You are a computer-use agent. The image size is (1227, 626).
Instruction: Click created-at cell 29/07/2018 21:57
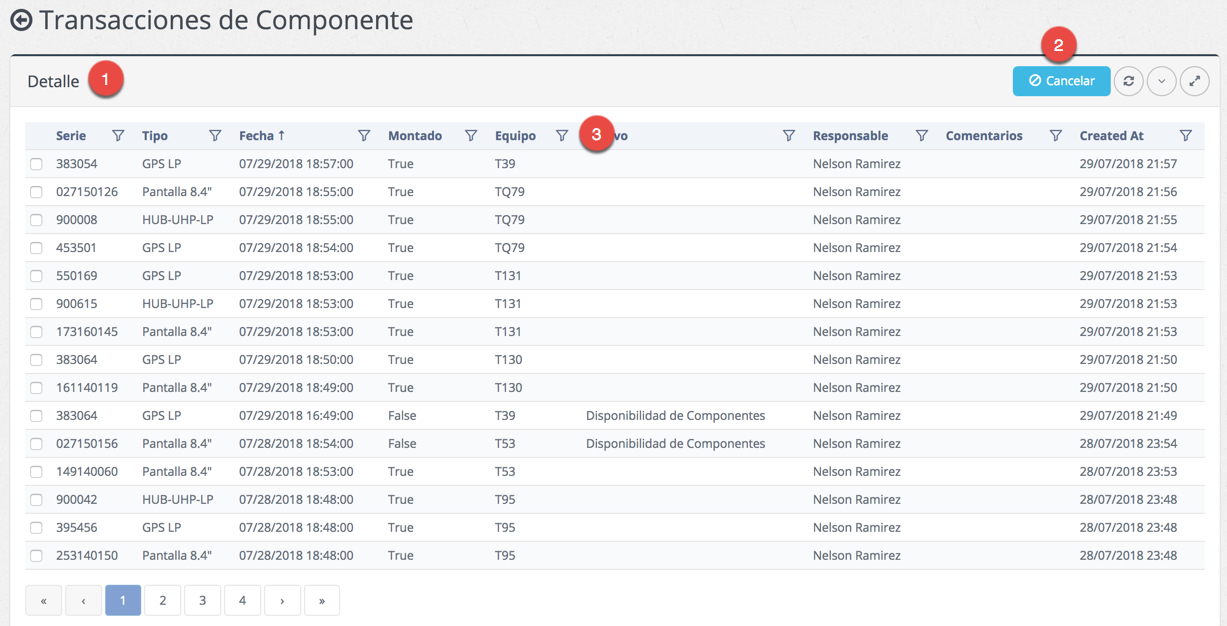1128,164
